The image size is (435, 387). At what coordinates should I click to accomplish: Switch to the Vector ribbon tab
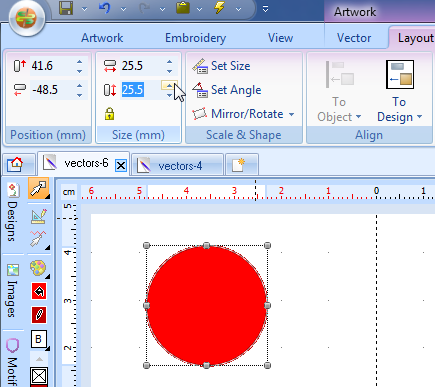pyautogui.click(x=354, y=38)
